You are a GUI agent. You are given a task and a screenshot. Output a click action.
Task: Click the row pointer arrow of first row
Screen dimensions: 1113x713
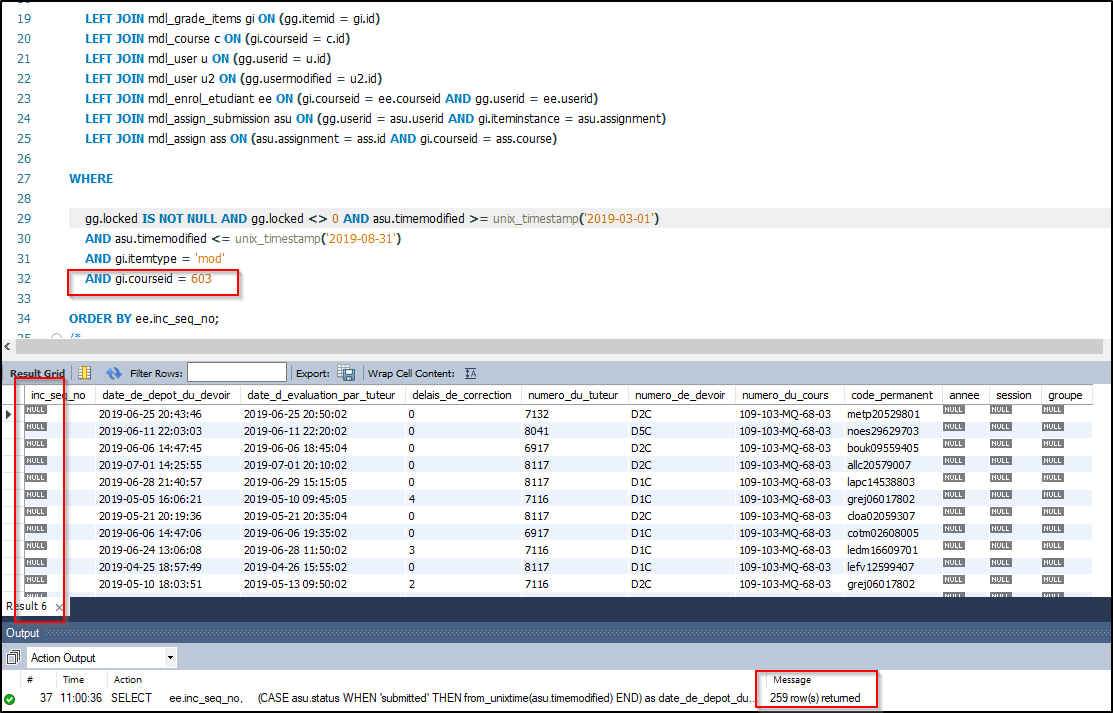pyautogui.click(x=10, y=414)
